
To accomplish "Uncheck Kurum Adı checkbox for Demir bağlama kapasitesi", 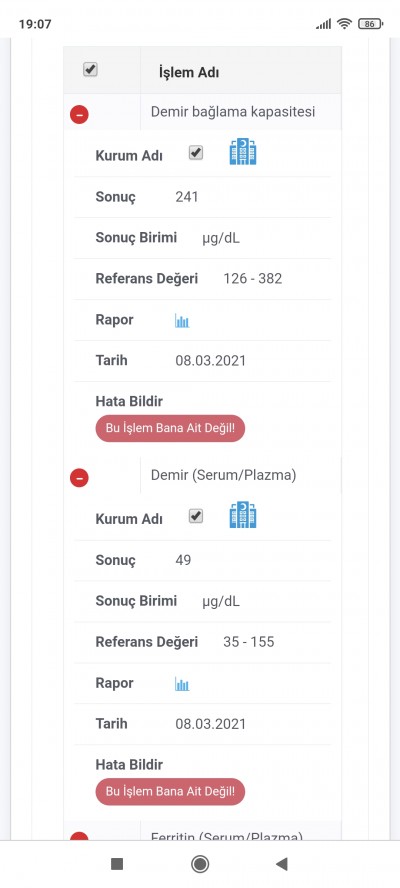I will point(195,153).
